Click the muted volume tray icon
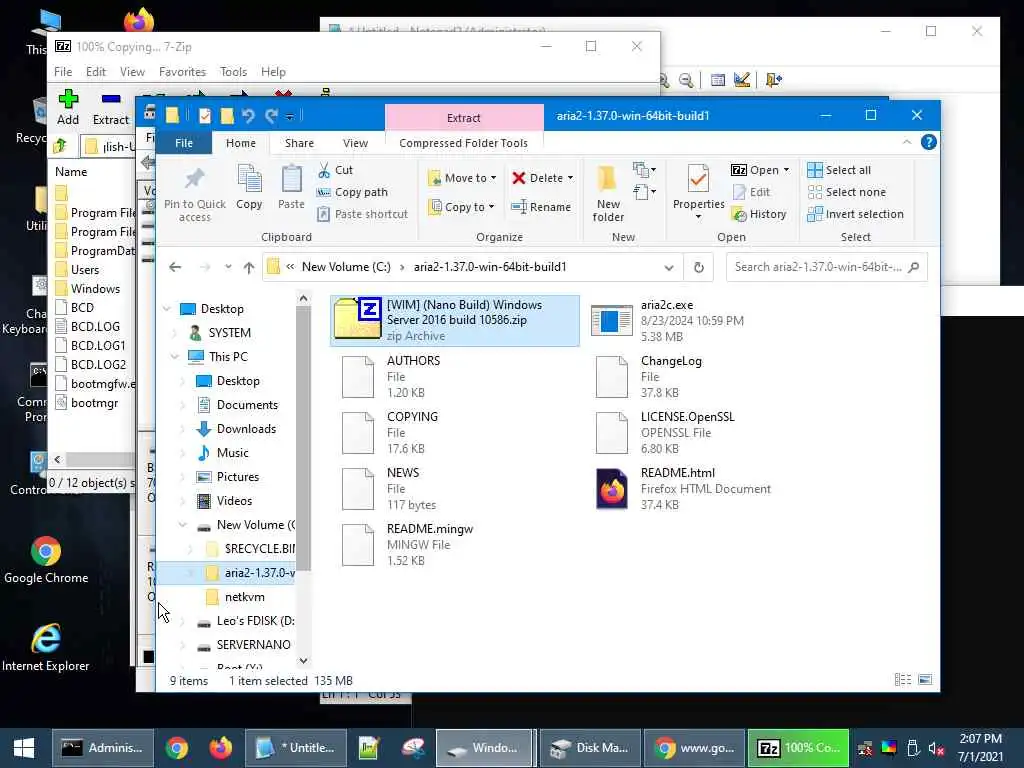 (x=936, y=748)
